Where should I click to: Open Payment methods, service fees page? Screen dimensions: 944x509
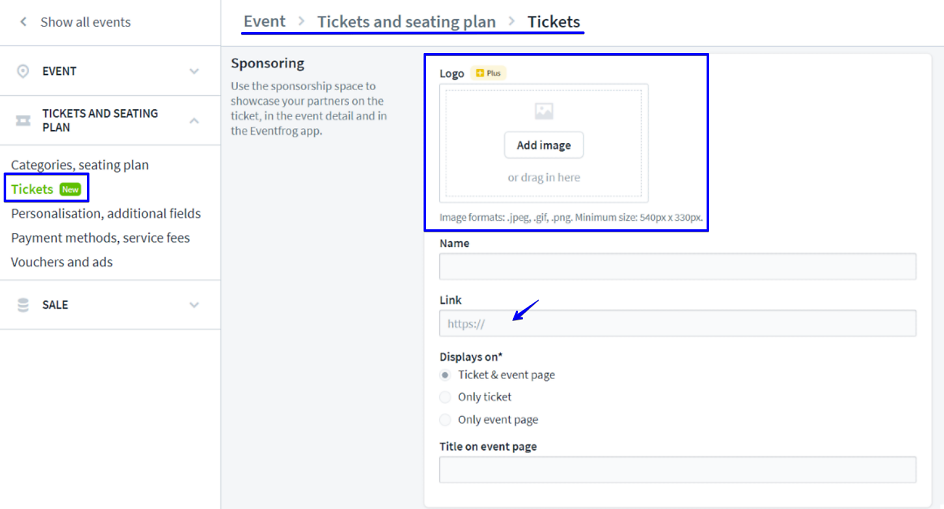100,238
